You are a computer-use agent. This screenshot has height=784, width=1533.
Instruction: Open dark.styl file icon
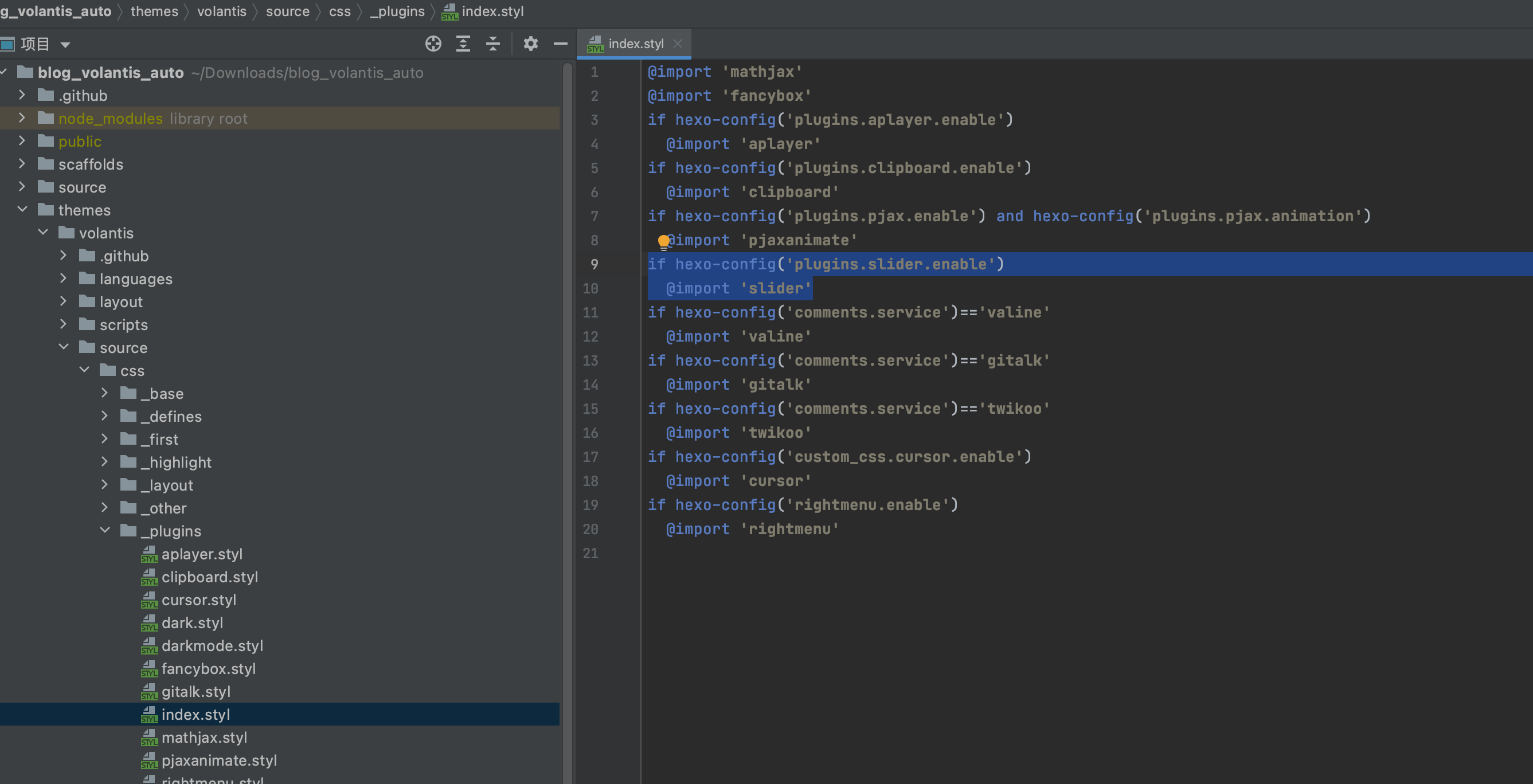[150, 623]
